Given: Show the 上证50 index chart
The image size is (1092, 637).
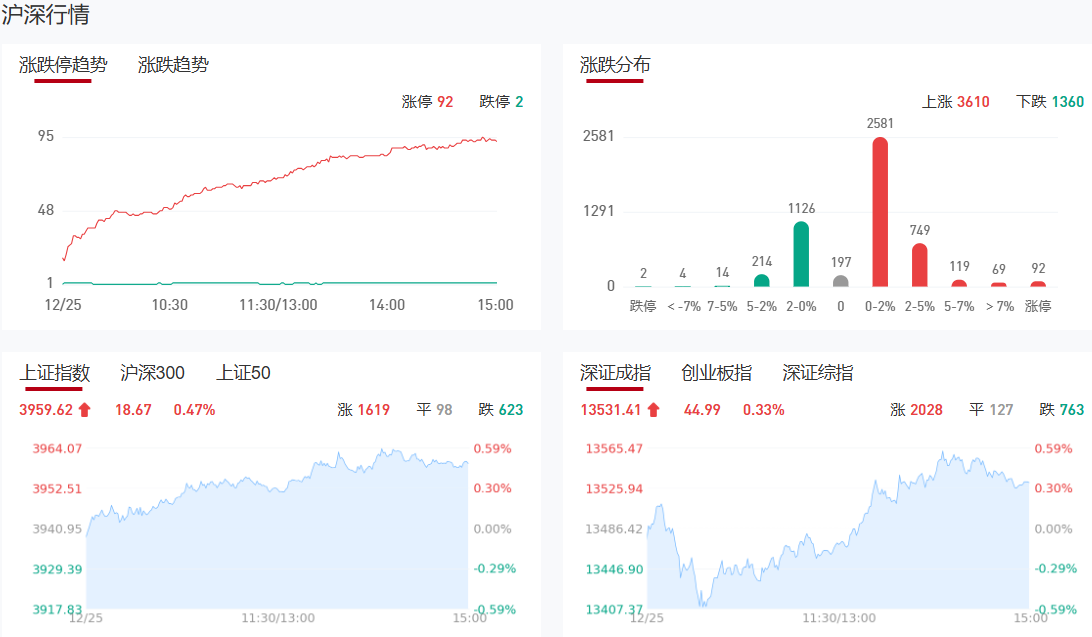Looking at the screenshot, I should (x=243, y=373).
